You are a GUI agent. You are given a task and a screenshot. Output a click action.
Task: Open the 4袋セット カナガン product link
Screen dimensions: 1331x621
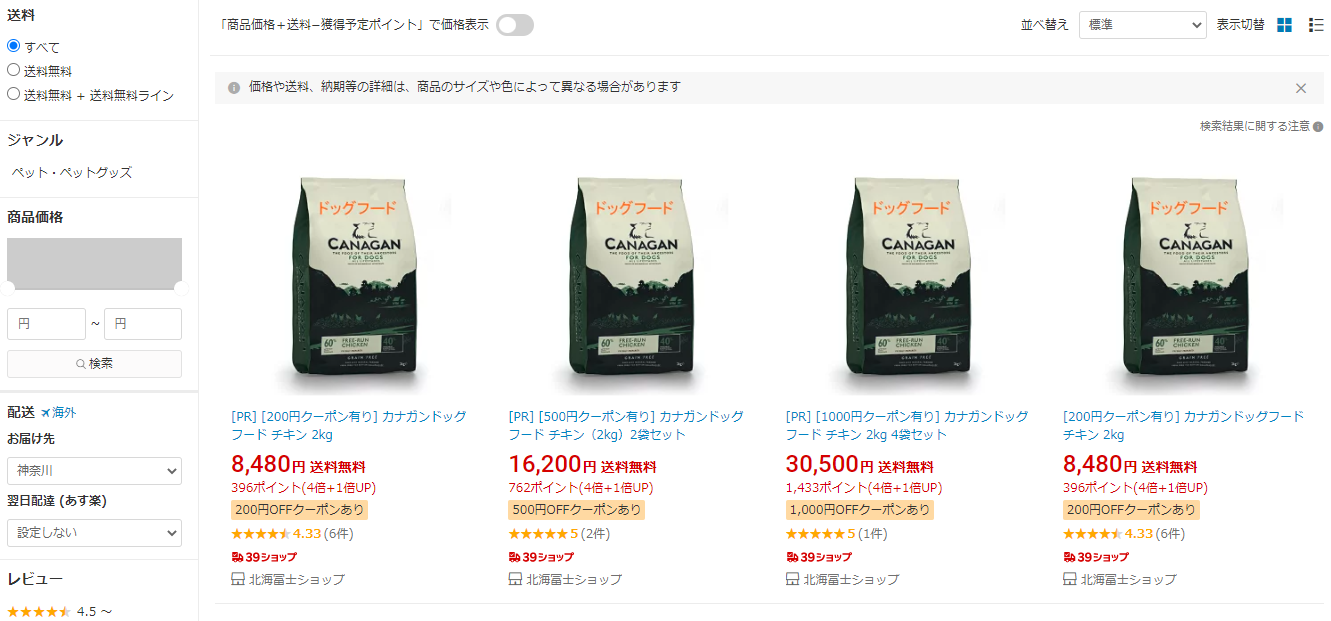point(906,425)
